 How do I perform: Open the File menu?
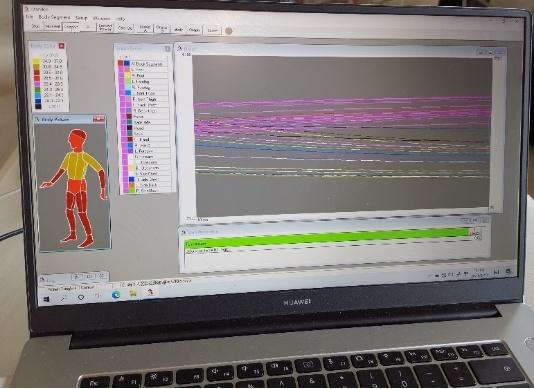click(x=29, y=17)
